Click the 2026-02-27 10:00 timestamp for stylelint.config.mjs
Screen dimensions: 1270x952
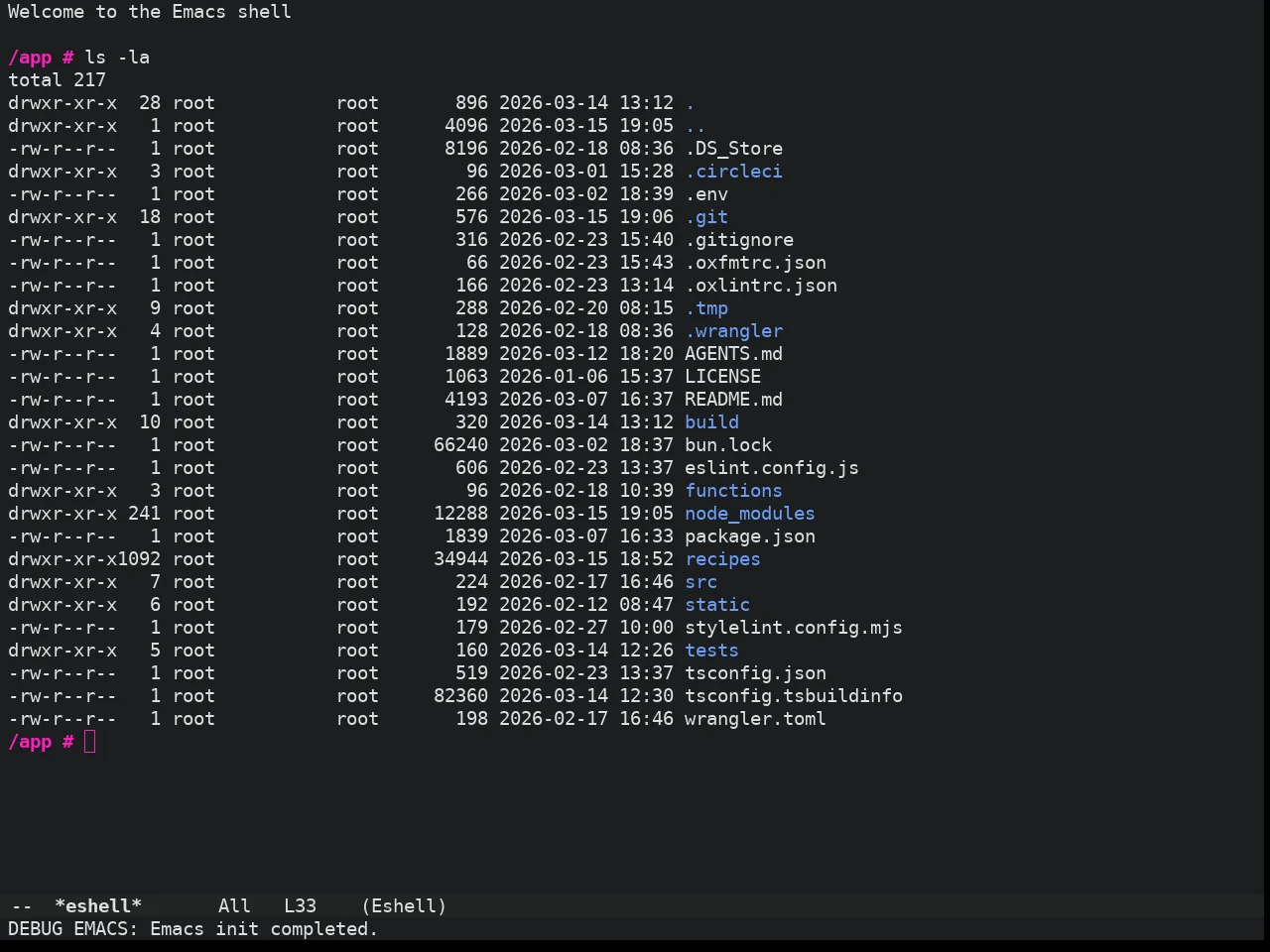pyautogui.click(x=586, y=628)
